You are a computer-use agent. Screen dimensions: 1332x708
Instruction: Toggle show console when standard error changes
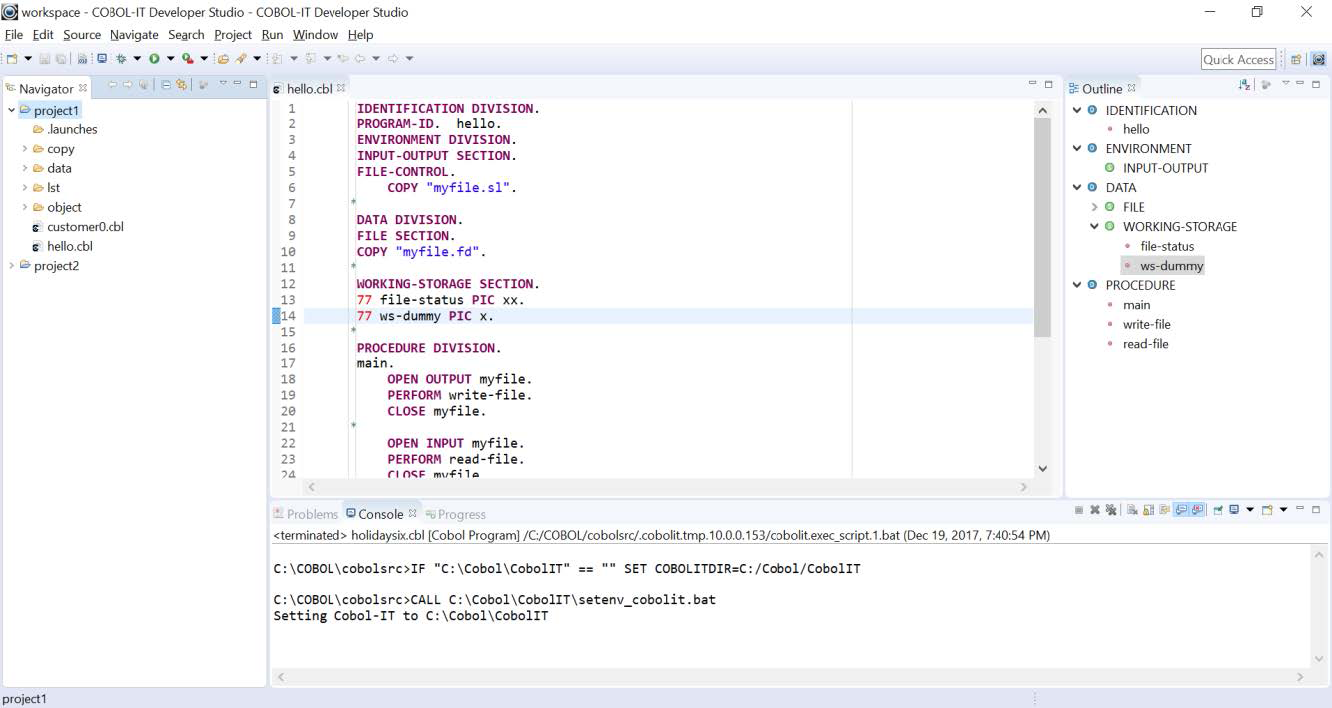[1197, 510]
